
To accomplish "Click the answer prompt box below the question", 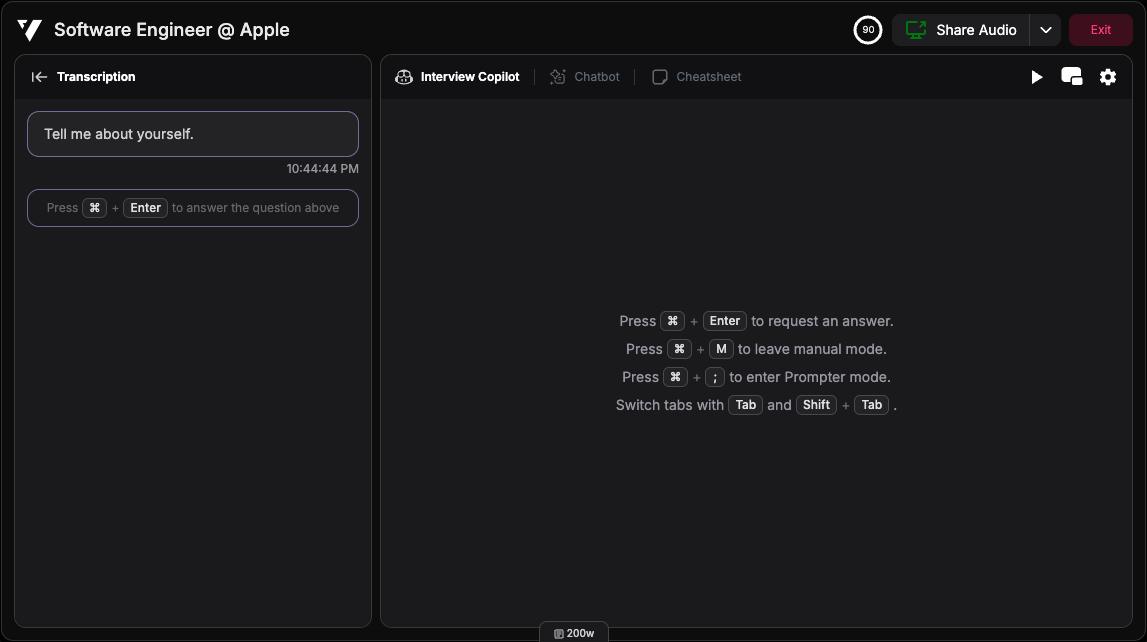I will [x=192, y=207].
